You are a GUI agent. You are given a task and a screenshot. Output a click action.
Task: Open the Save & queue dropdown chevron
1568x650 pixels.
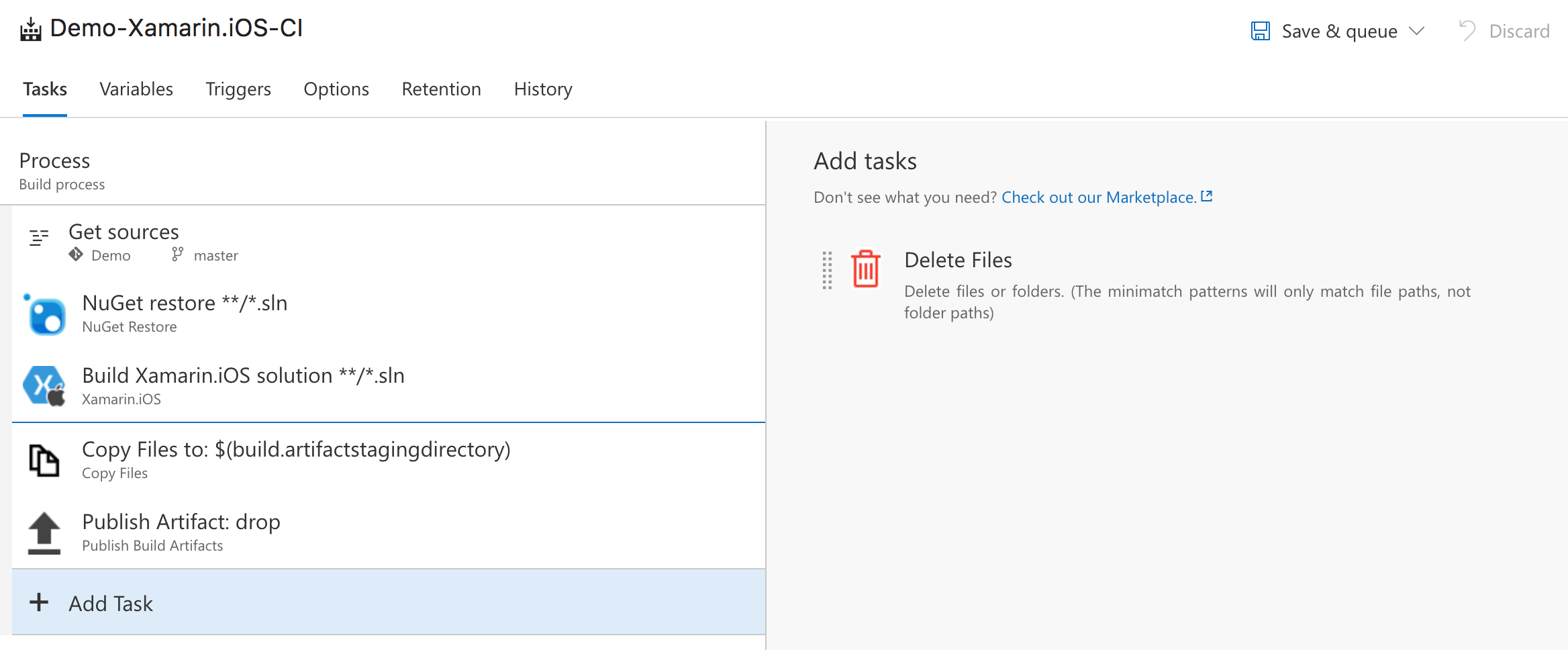coord(1416,31)
